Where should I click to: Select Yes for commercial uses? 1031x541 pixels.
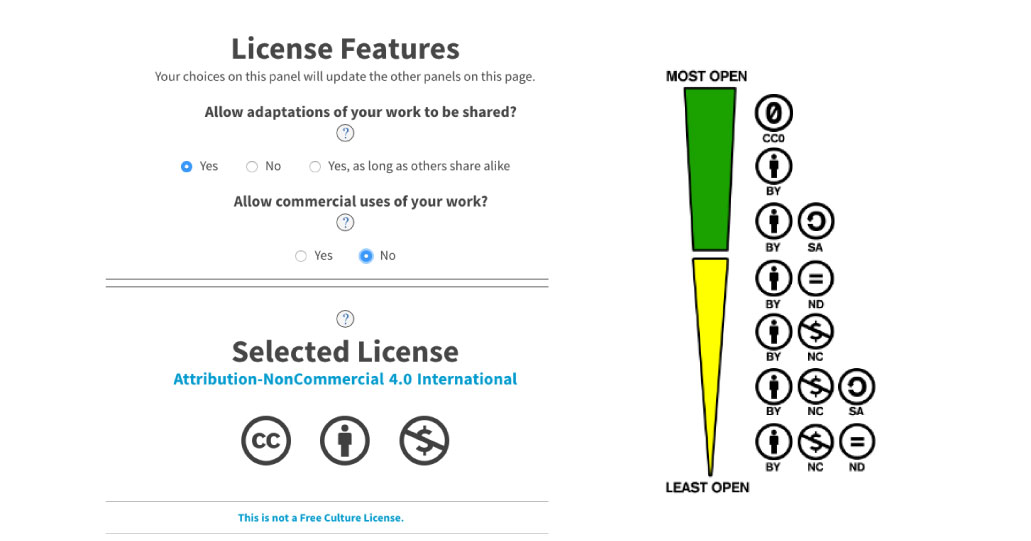(x=300, y=256)
